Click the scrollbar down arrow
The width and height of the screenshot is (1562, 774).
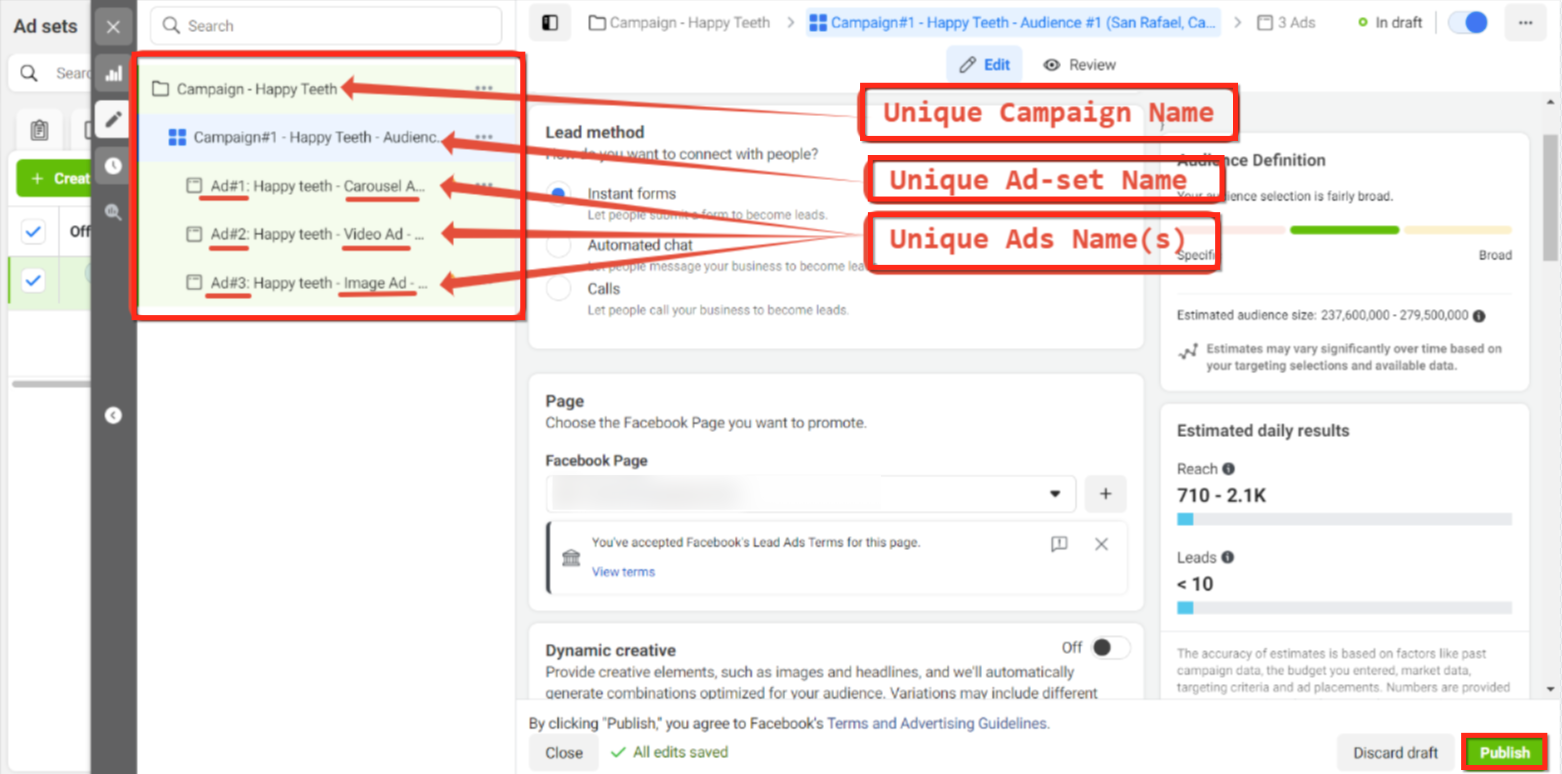pyautogui.click(x=1550, y=689)
